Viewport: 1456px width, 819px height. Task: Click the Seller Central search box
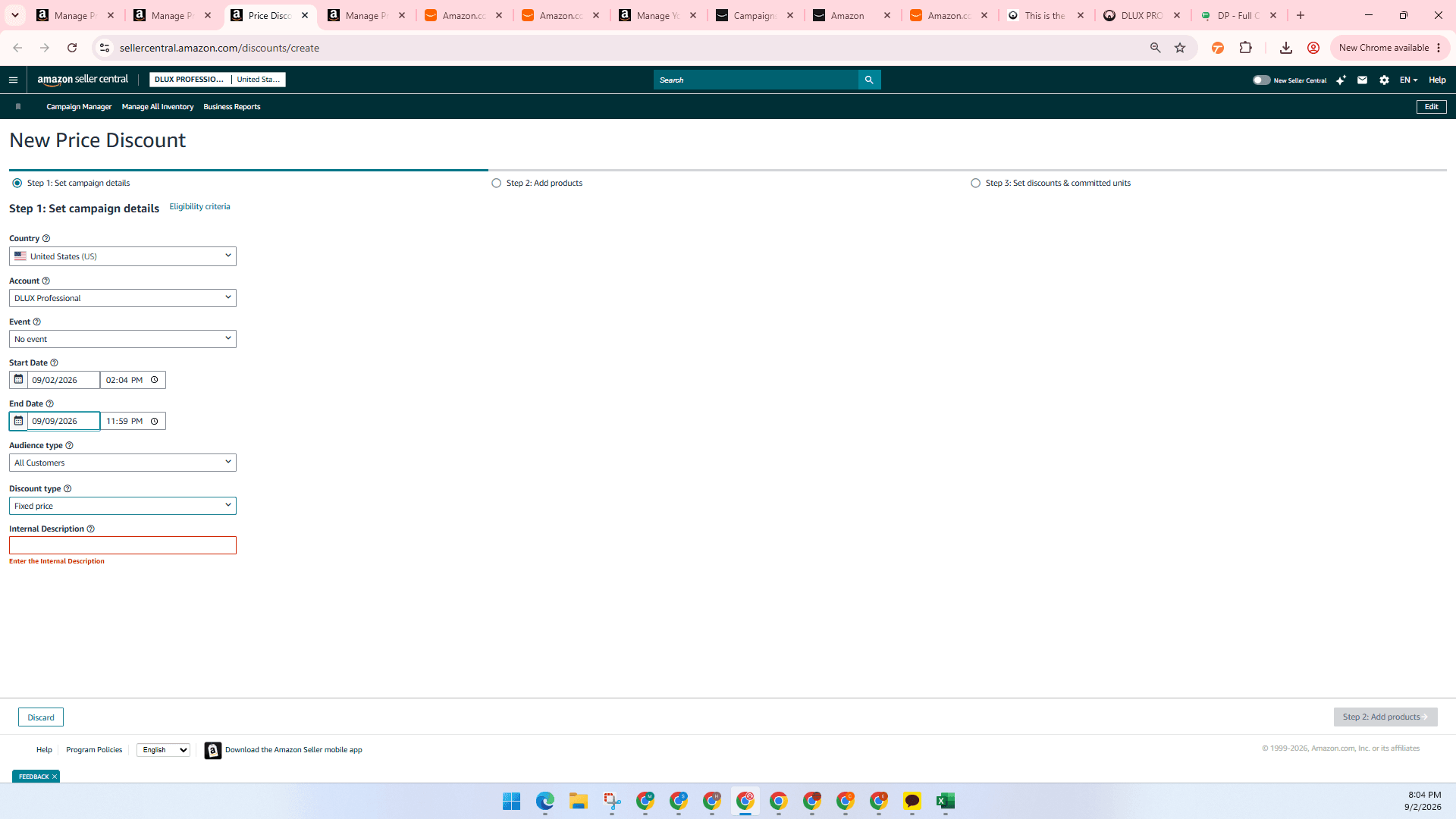[755, 80]
